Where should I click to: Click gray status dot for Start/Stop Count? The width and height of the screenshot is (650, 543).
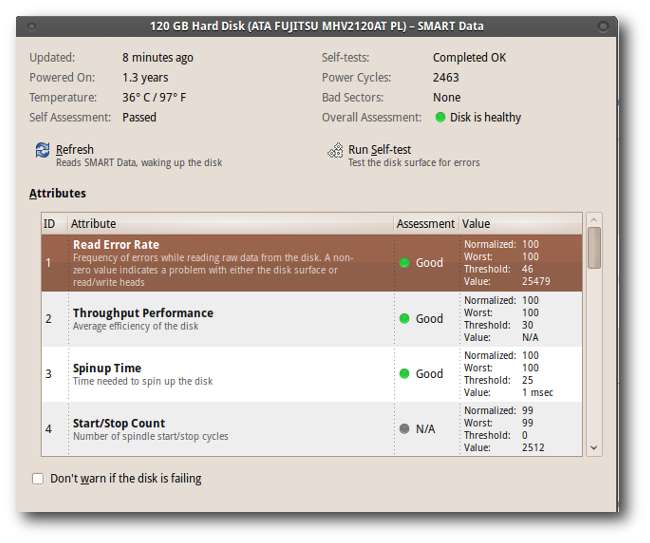(x=404, y=429)
